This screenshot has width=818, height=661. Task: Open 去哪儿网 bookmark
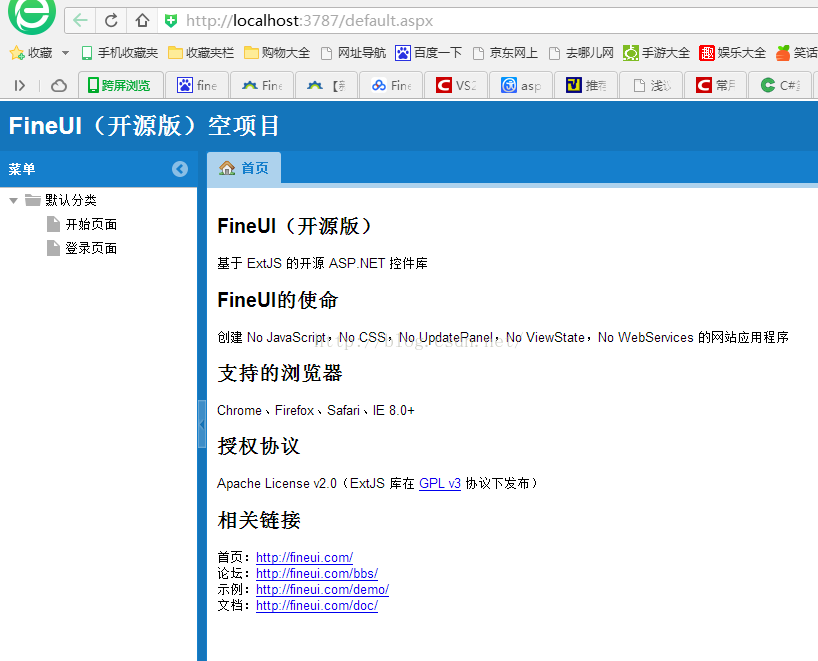point(581,53)
